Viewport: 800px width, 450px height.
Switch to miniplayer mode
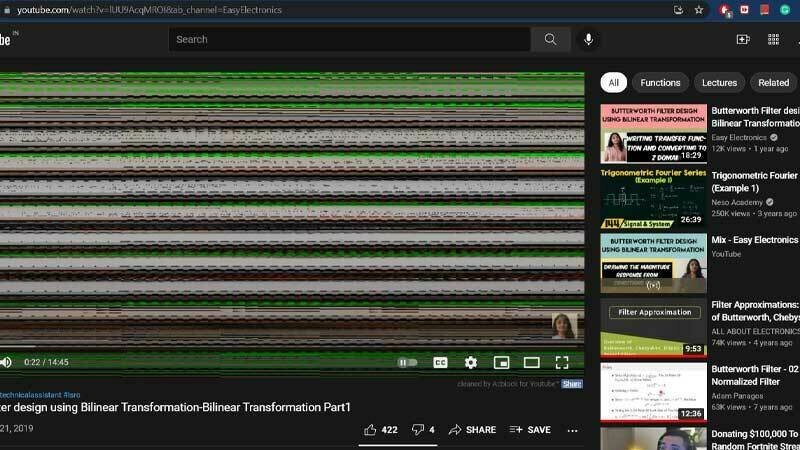pos(502,362)
